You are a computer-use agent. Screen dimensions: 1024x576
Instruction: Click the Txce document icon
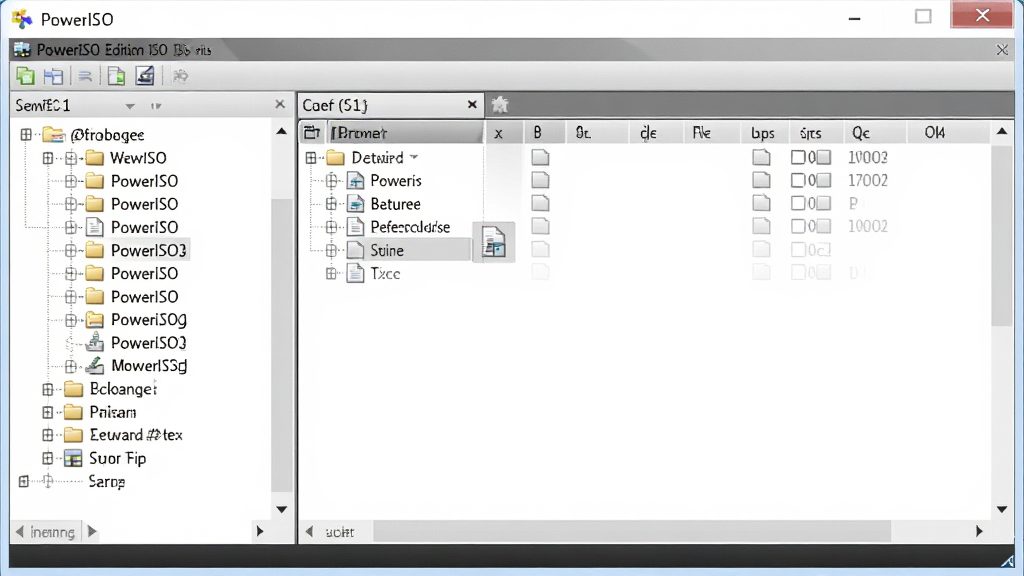pyautogui.click(x=355, y=273)
